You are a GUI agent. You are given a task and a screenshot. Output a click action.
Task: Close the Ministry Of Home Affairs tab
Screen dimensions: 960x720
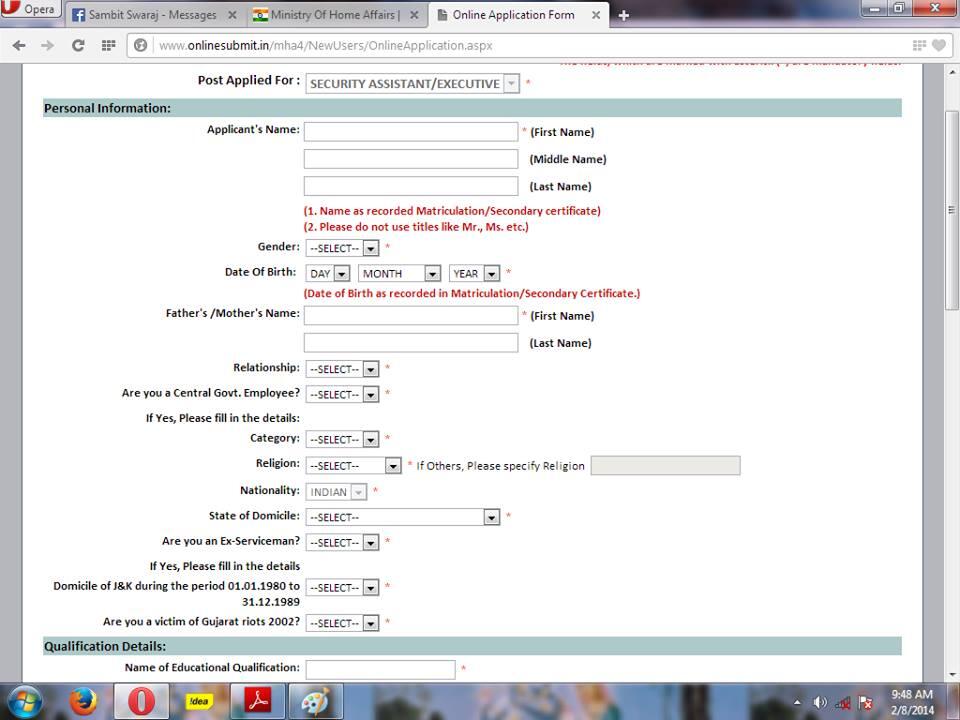pyautogui.click(x=414, y=15)
